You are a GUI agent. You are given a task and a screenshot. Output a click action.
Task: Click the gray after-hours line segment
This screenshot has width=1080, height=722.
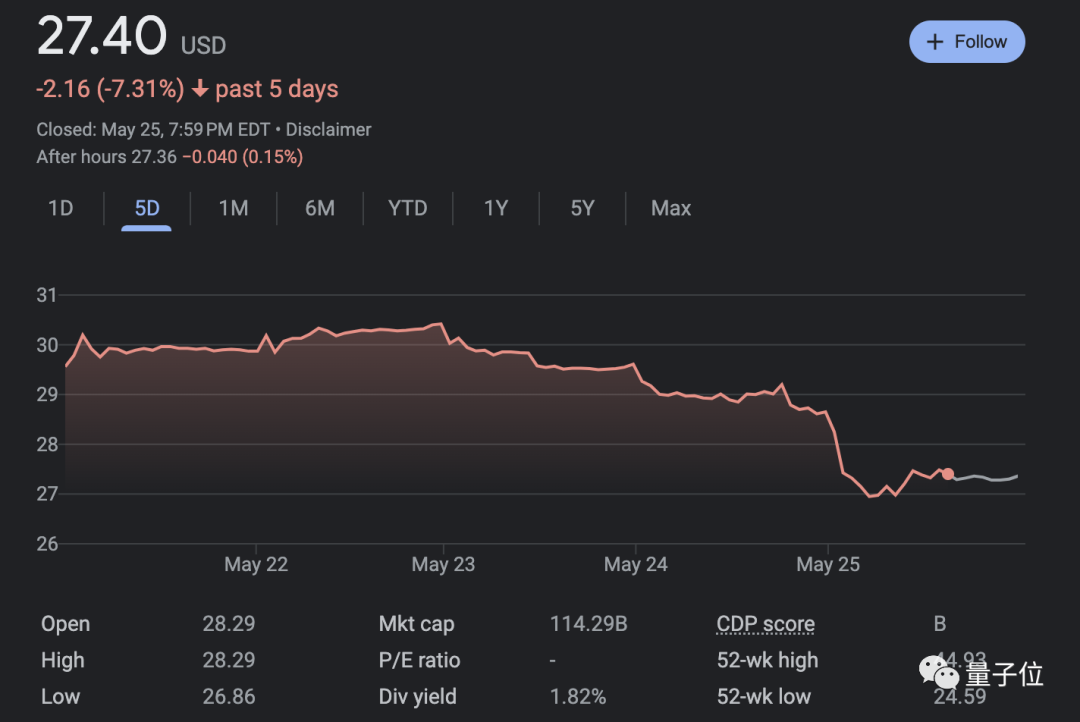(x=986, y=477)
